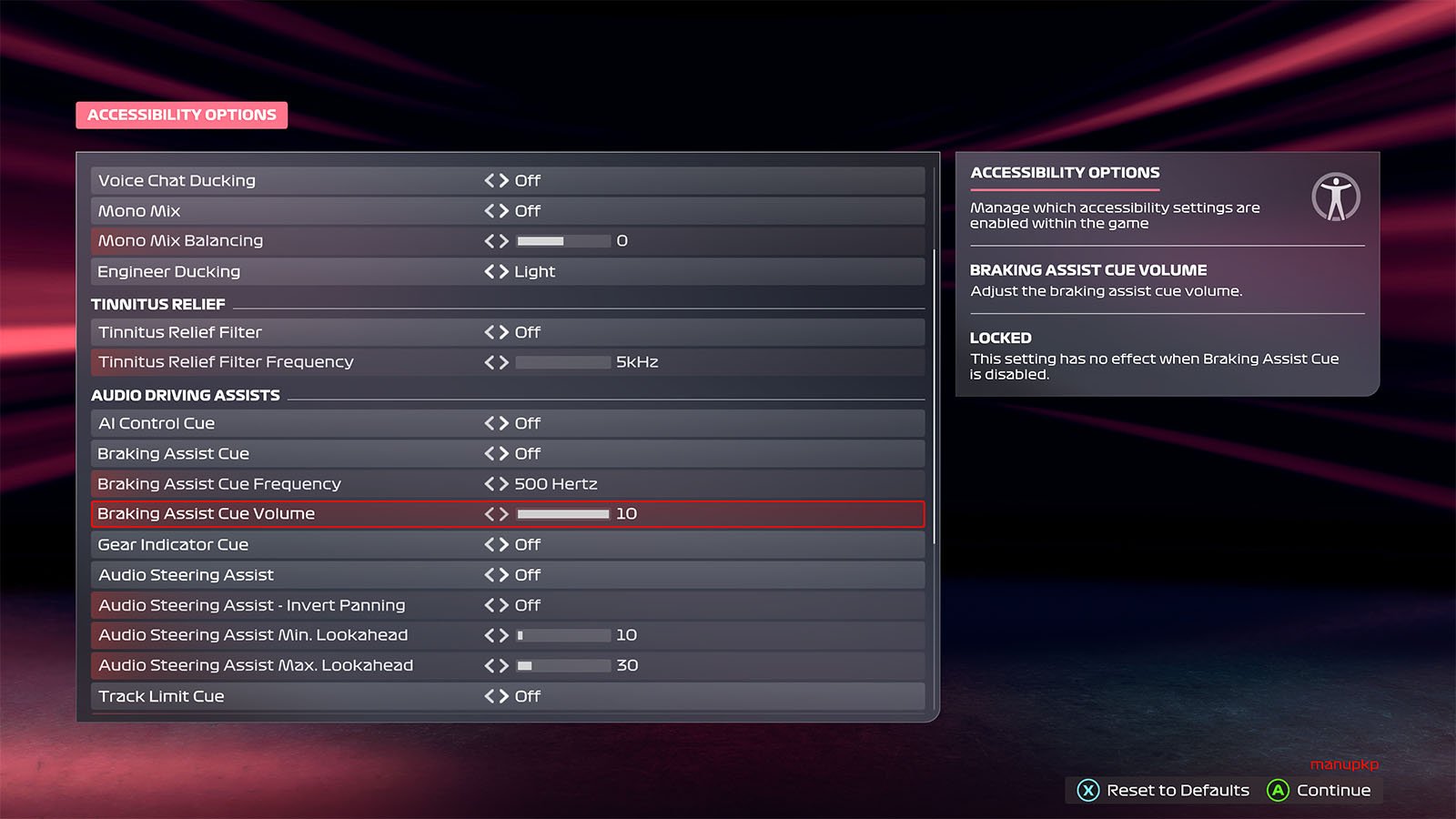This screenshot has height=819, width=1456.
Task: Select the AI Control Cue row label
Action: click(x=157, y=423)
